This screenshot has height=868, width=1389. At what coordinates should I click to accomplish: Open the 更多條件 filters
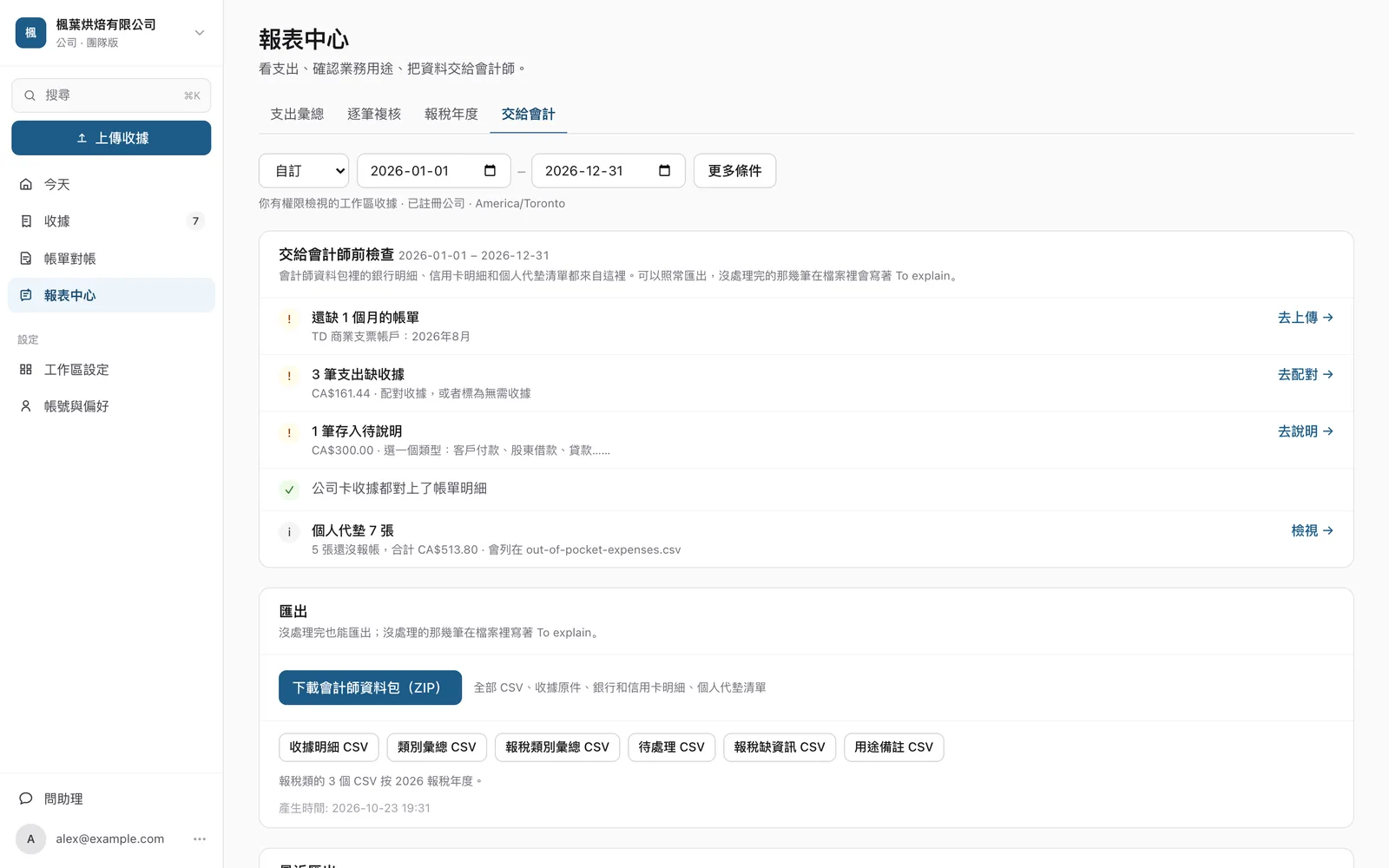click(x=734, y=171)
